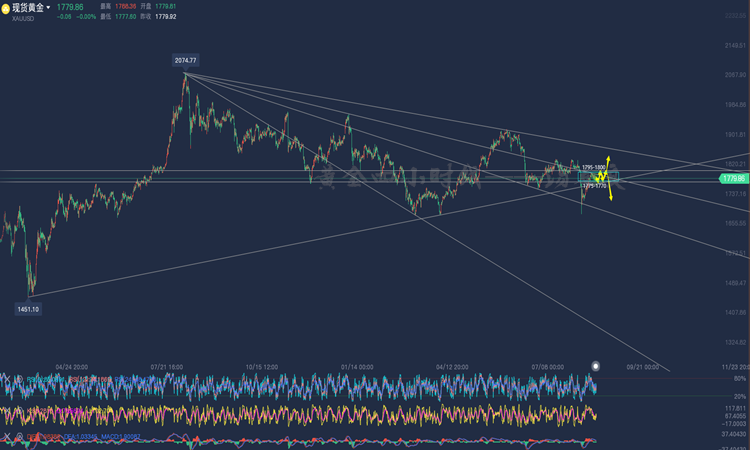Viewport: 750px width, 450px height.
Task: Open the 现货黄金 symbol dropdown arrow
Action: pyautogui.click(x=49, y=8)
